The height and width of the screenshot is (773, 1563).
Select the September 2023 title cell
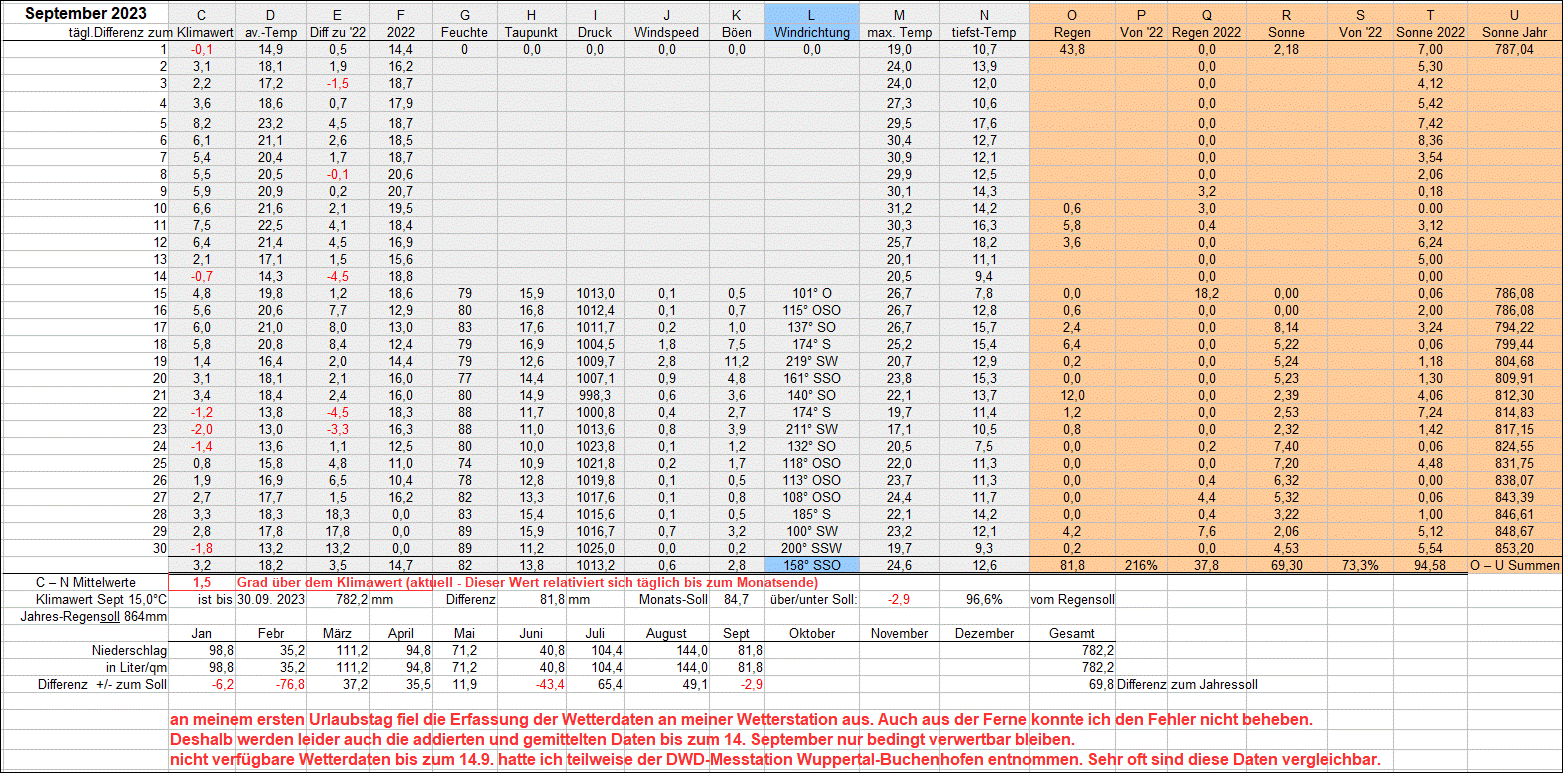click(85, 13)
